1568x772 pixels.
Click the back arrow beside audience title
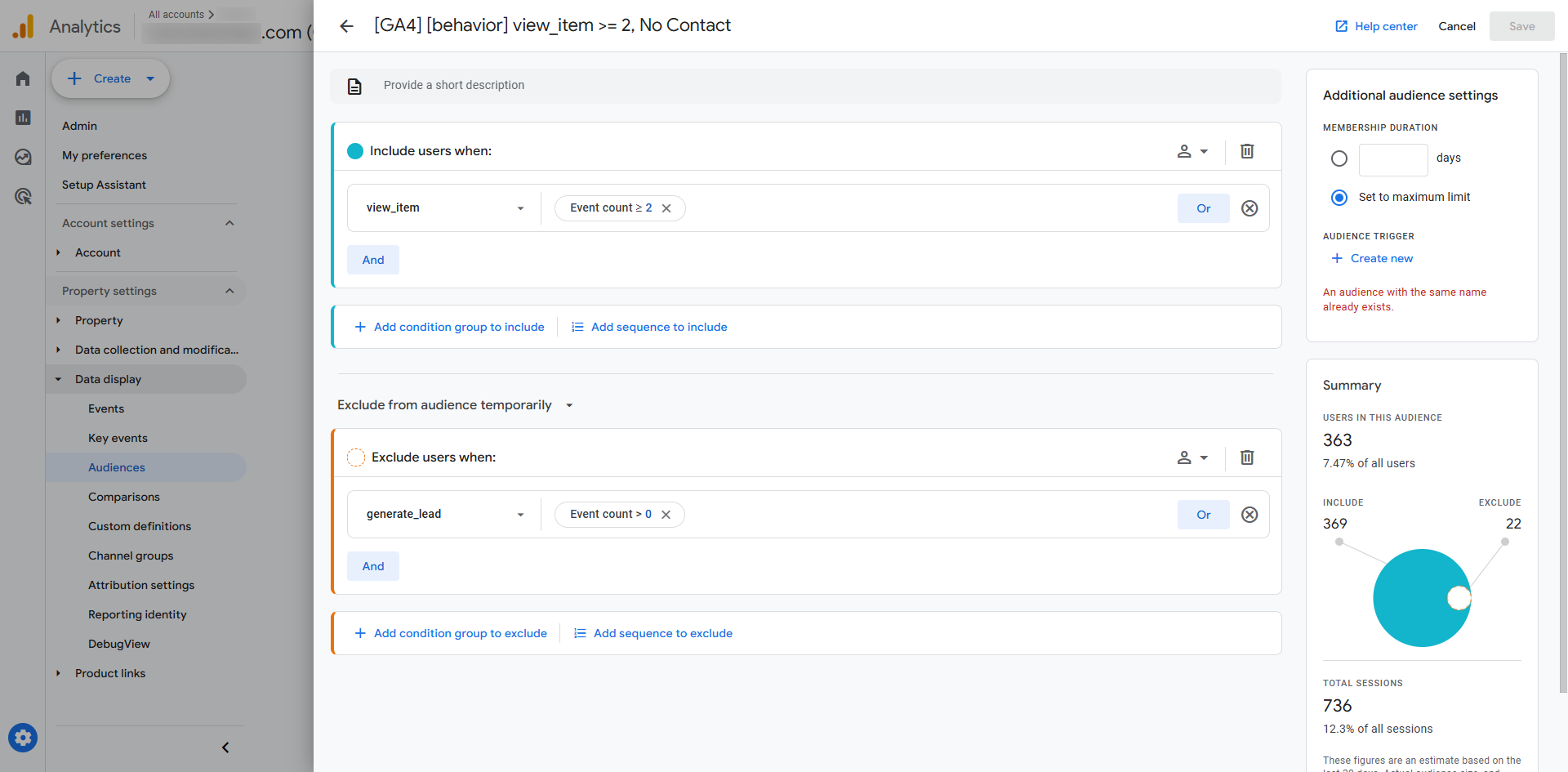coord(346,26)
